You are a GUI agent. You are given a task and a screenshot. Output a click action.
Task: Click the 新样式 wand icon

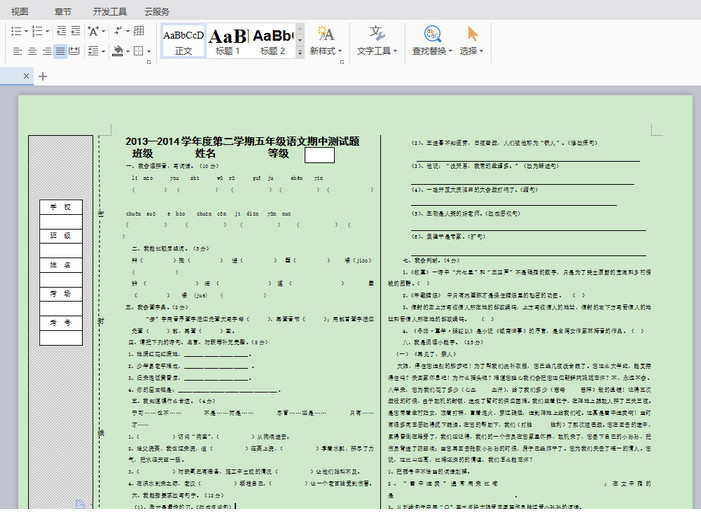[325, 34]
